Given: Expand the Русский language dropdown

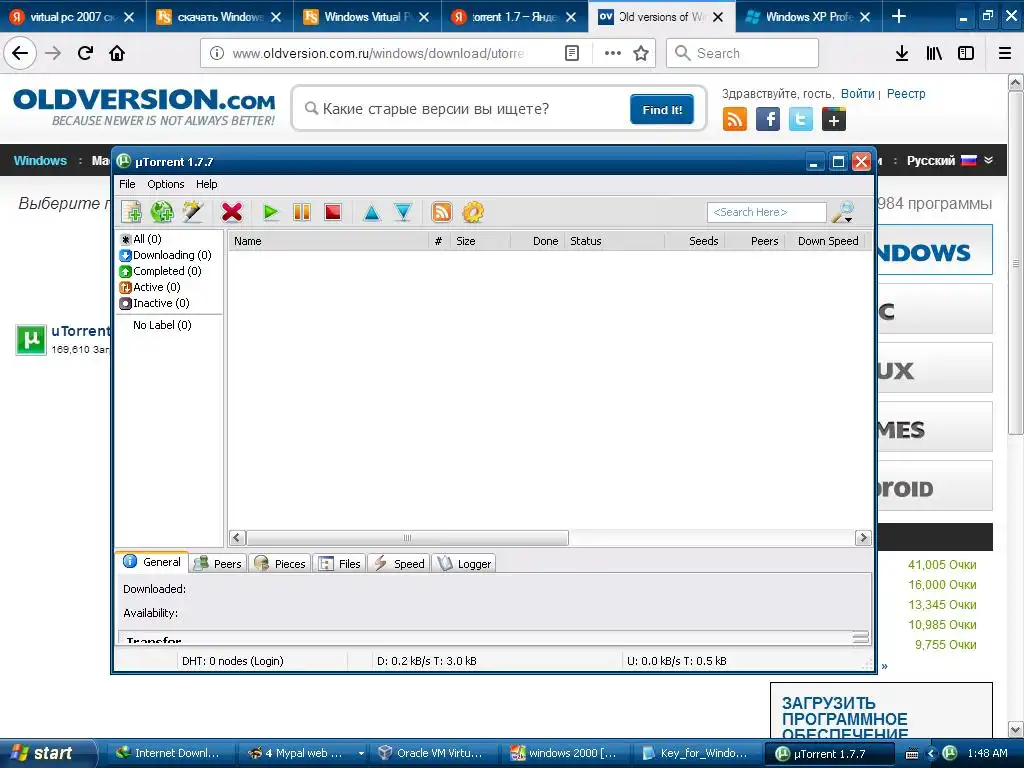Looking at the screenshot, I should 950,161.
